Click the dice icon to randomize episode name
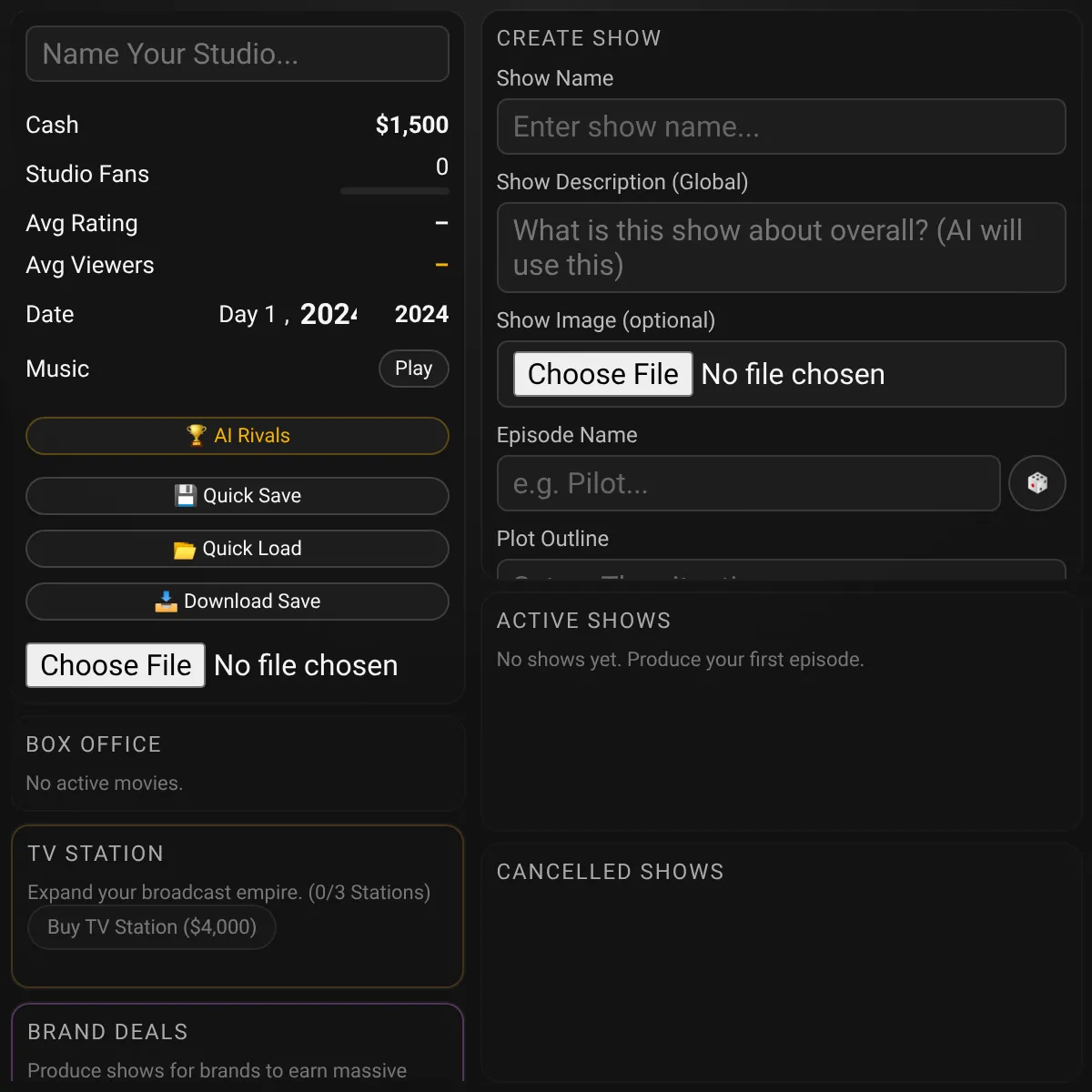Screen dimensions: 1092x1092 [1037, 483]
